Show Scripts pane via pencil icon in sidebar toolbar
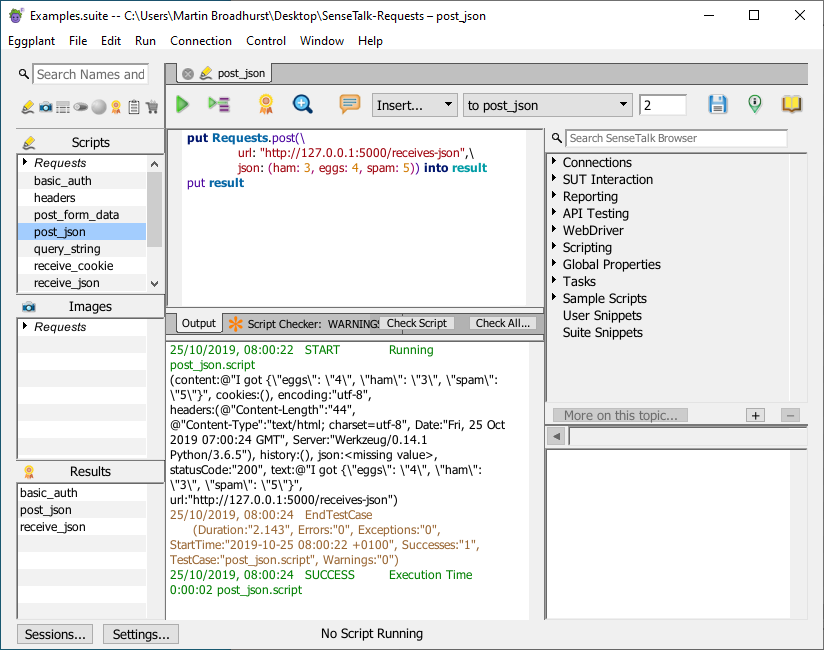 click(x=28, y=107)
